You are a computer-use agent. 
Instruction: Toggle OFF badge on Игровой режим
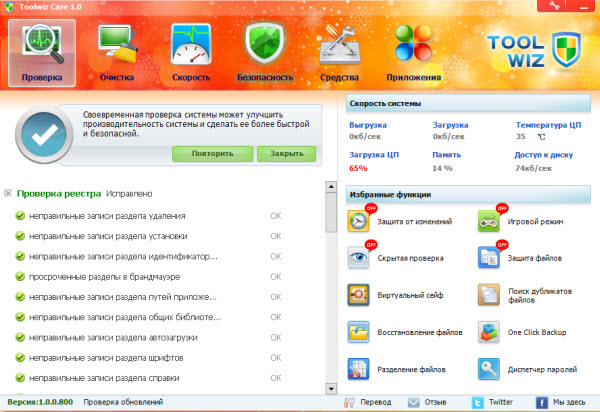point(502,208)
